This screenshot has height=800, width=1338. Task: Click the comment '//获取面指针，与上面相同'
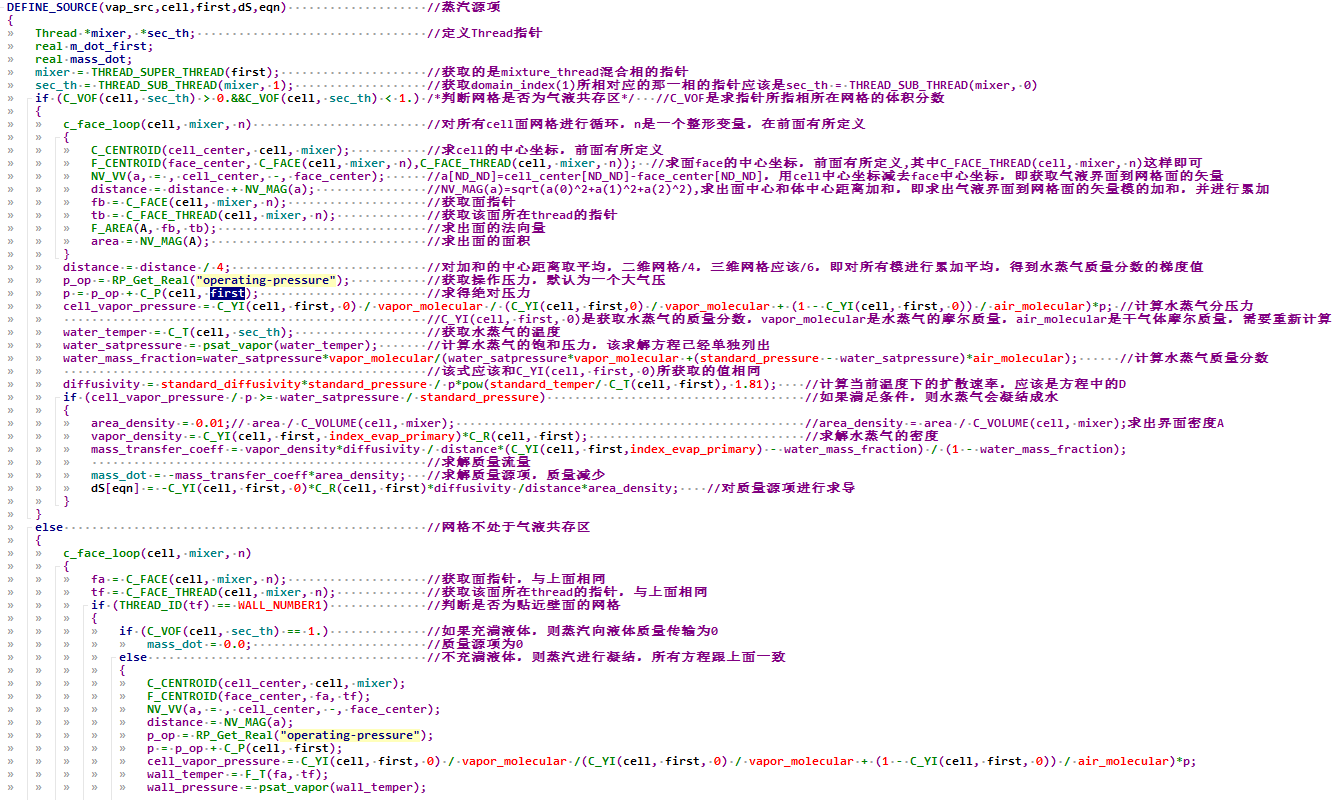(x=516, y=579)
